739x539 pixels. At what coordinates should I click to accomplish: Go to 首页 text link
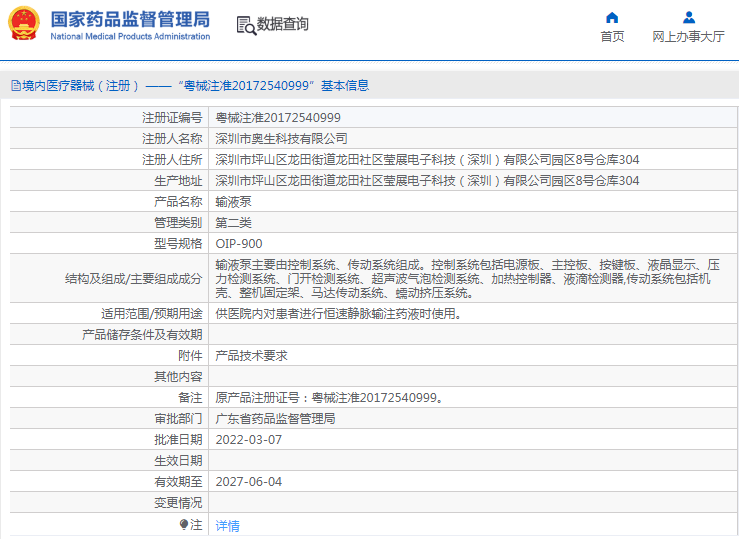(612, 37)
